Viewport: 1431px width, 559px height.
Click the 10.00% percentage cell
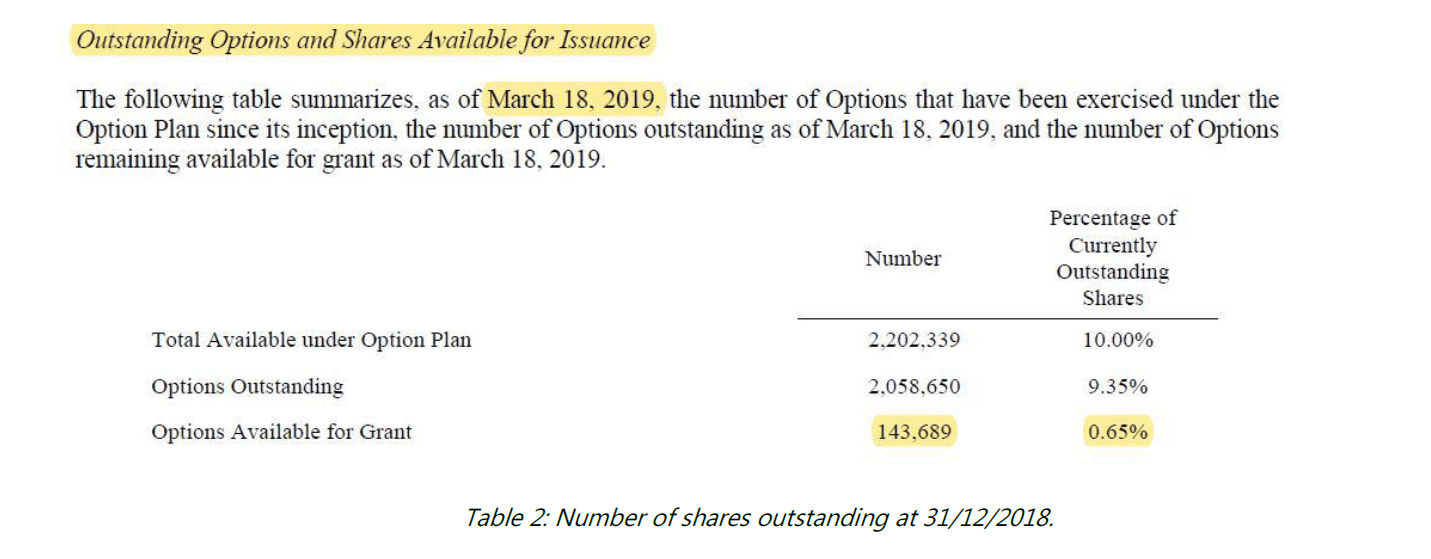click(x=1118, y=340)
